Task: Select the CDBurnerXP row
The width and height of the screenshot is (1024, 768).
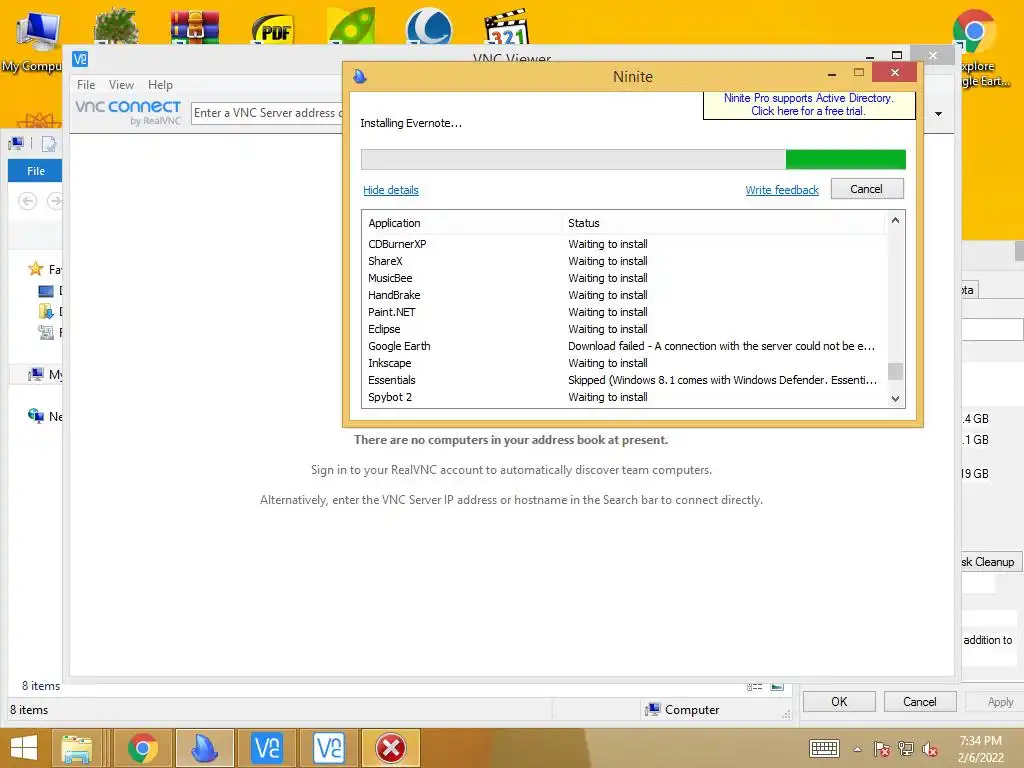Action: pyautogui.click(x=625, y=244)
